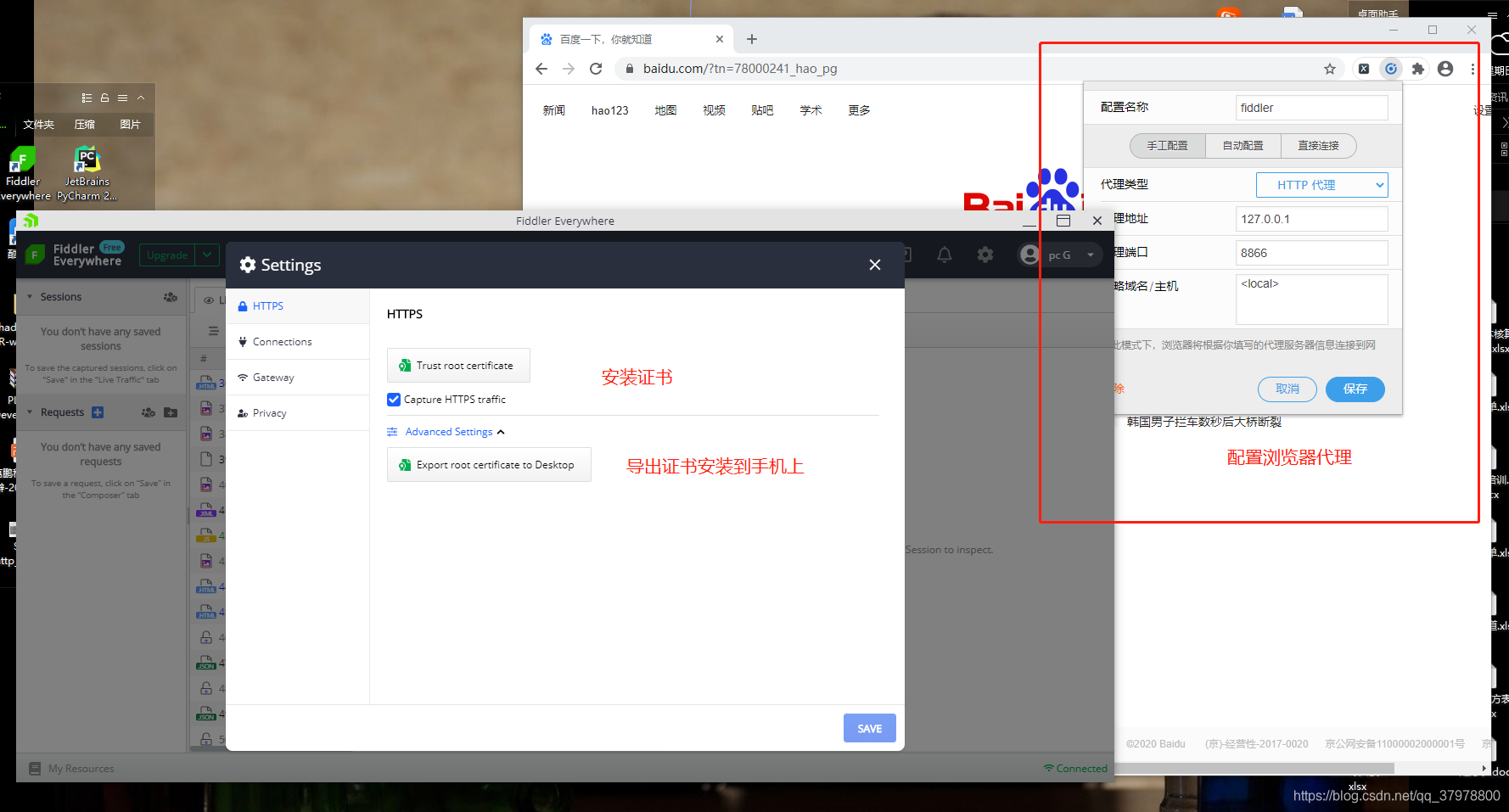Close the Fiddler Settings dialog
Viewport: 1509px width, 812px height.
coord(875,265)
